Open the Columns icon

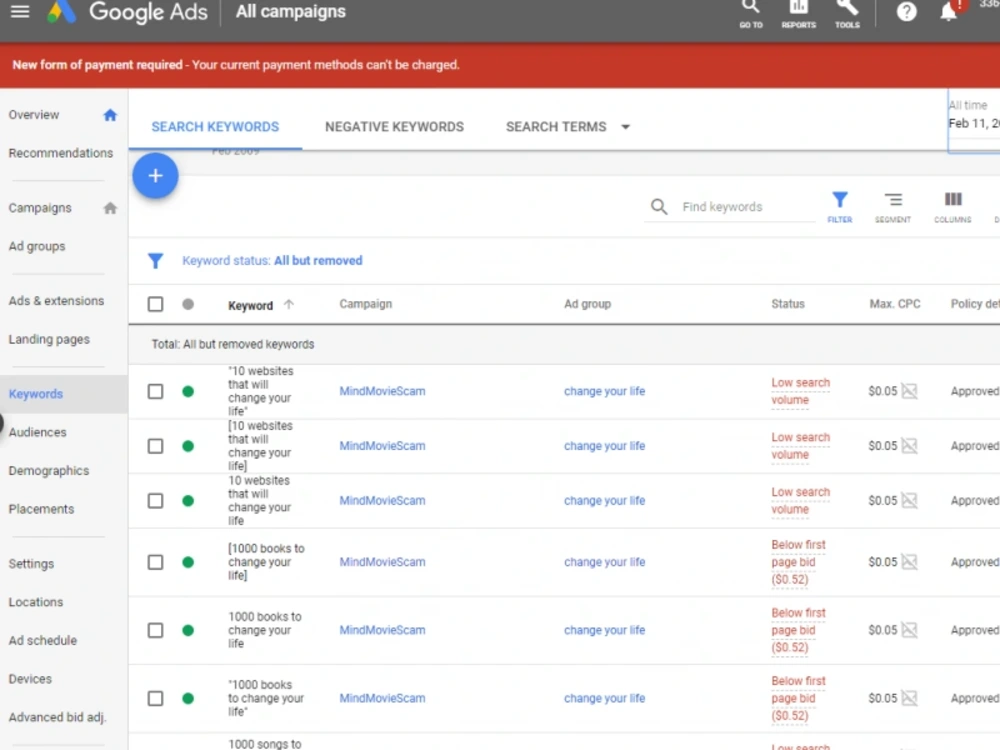[x=953, y=207]
